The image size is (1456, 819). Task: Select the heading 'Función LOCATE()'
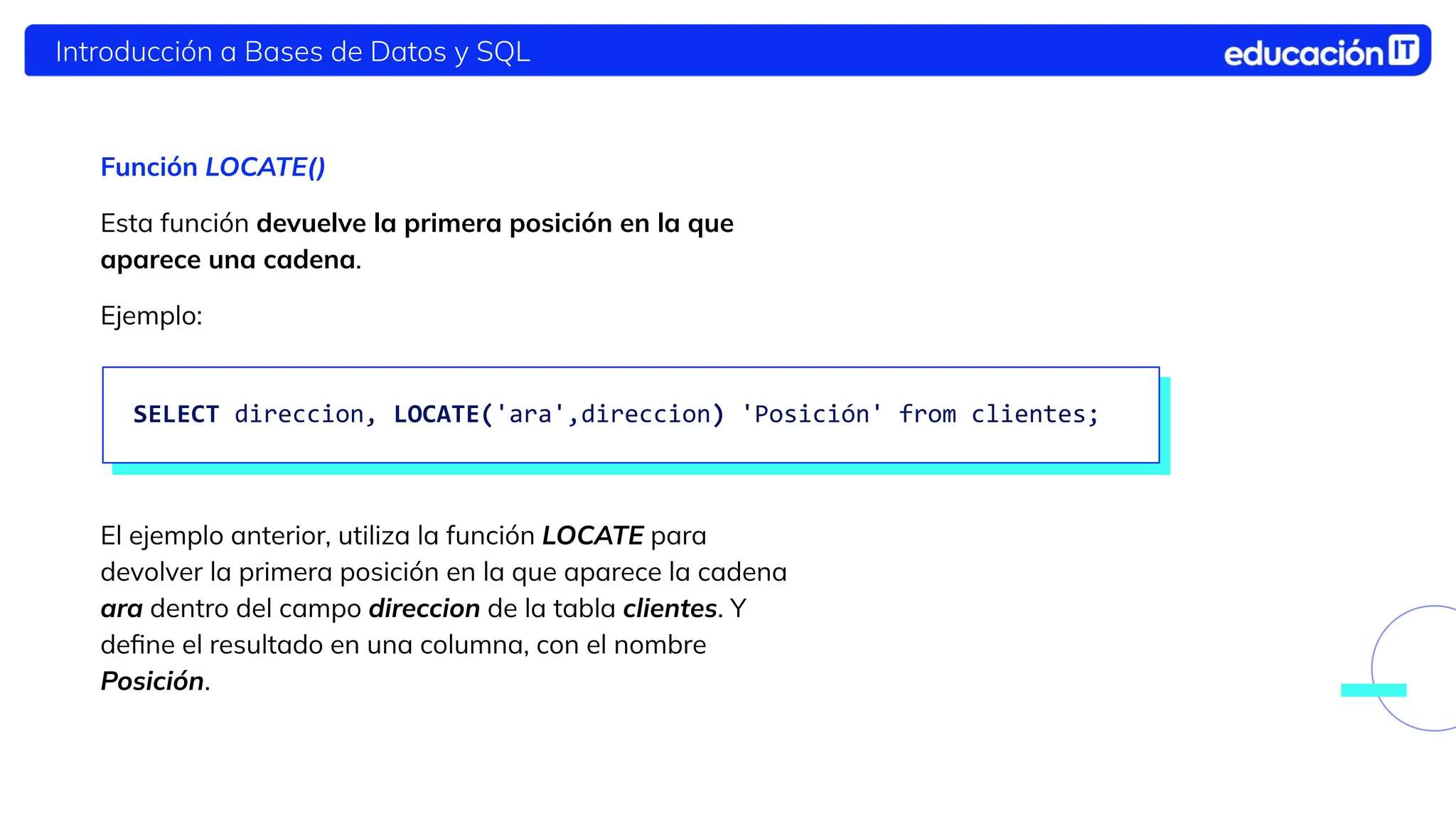pos(213,167)
